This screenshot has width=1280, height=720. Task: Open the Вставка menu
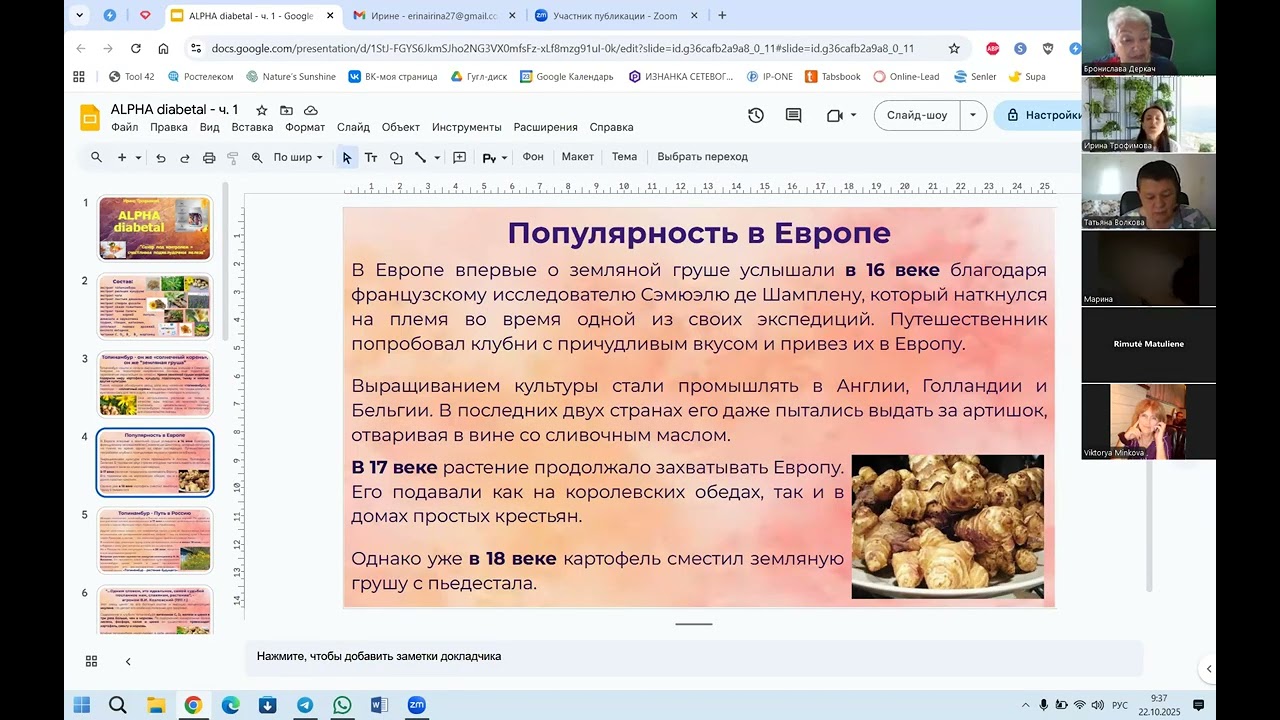252,127
